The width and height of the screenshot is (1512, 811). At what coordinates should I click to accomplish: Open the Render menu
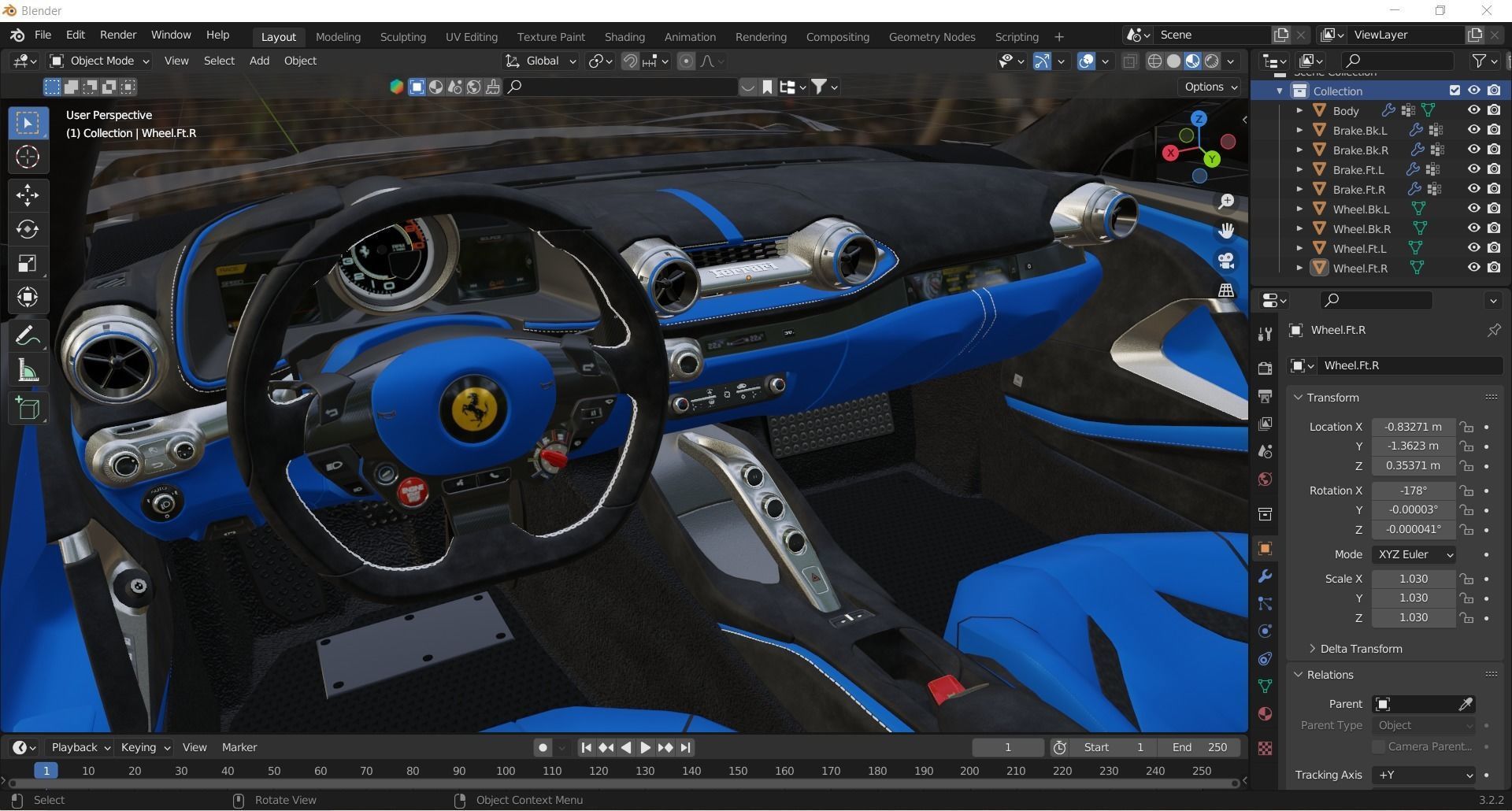pos(118,35)
